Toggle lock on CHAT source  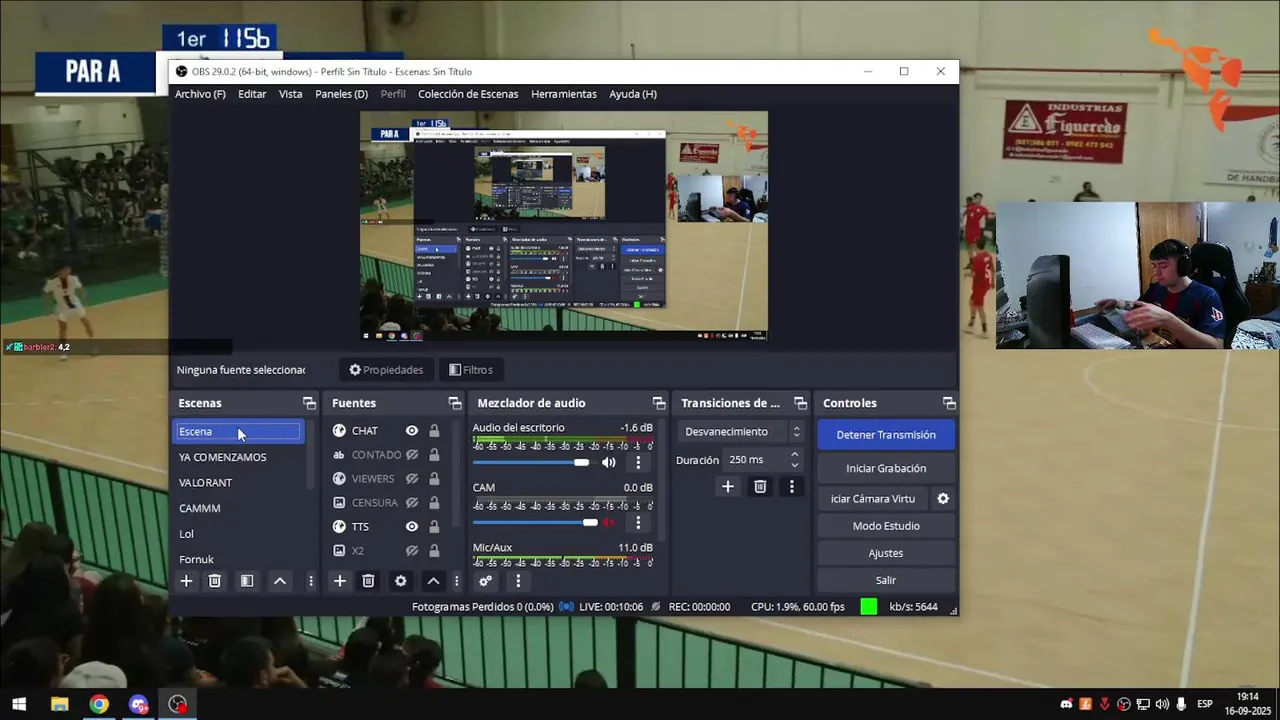(434, 431)
